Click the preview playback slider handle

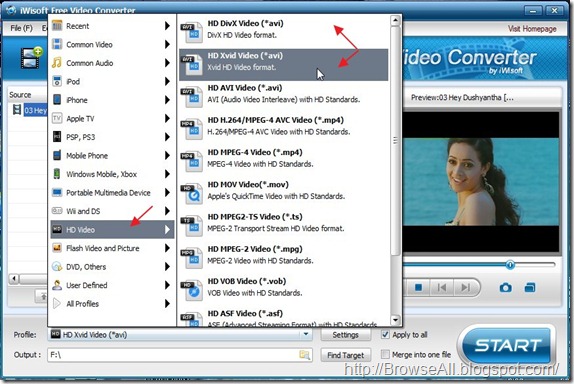tap(510, 264)
